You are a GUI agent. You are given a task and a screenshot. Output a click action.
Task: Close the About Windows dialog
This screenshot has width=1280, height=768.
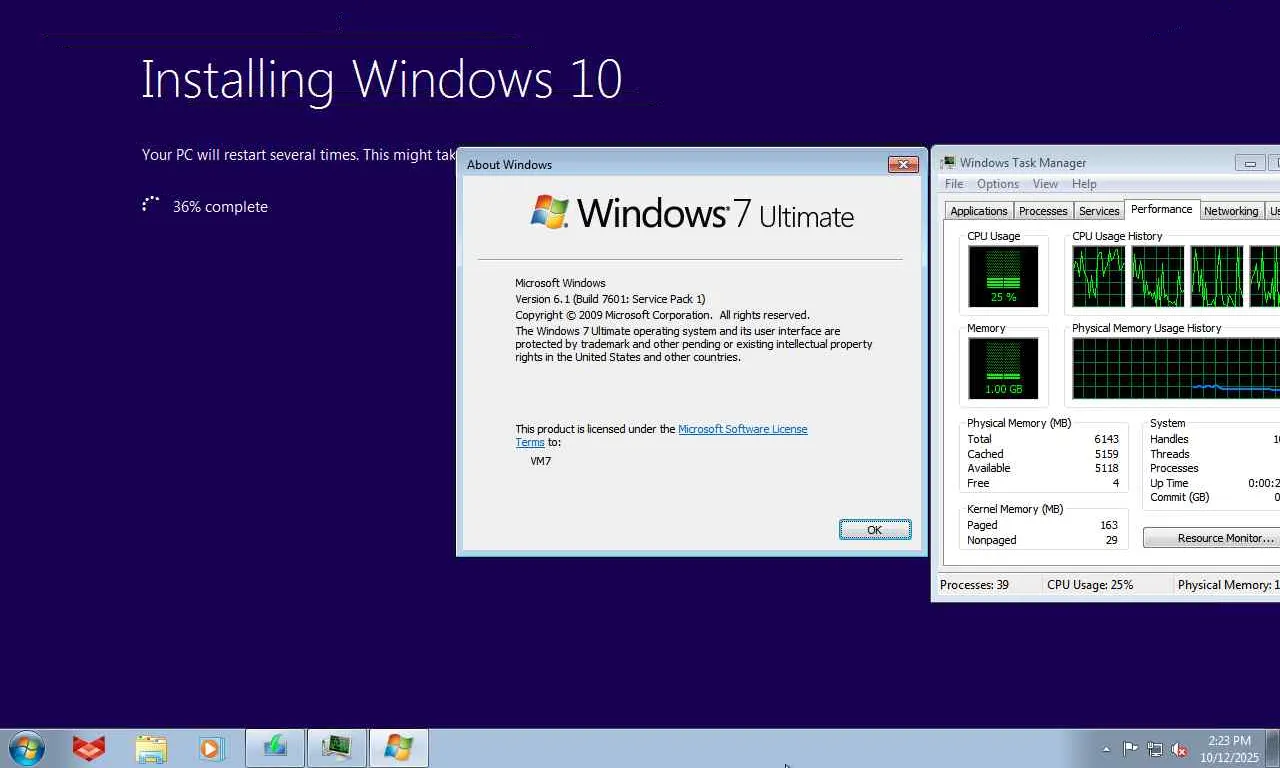(903, 164)
